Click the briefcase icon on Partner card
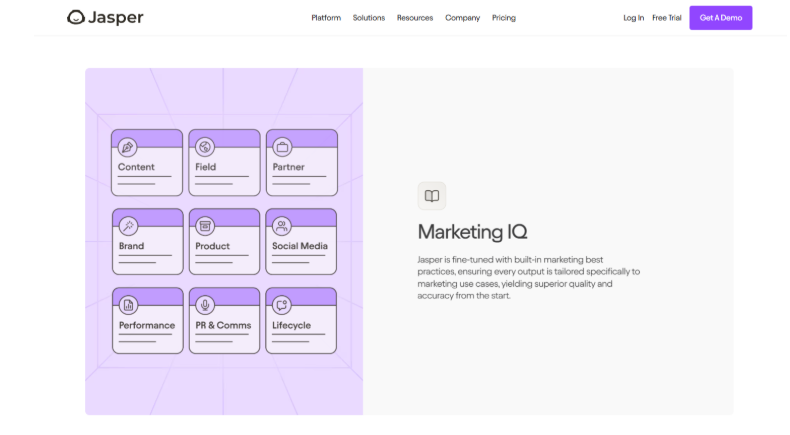Viewport: 790px width, 435px height. (282, 147)
